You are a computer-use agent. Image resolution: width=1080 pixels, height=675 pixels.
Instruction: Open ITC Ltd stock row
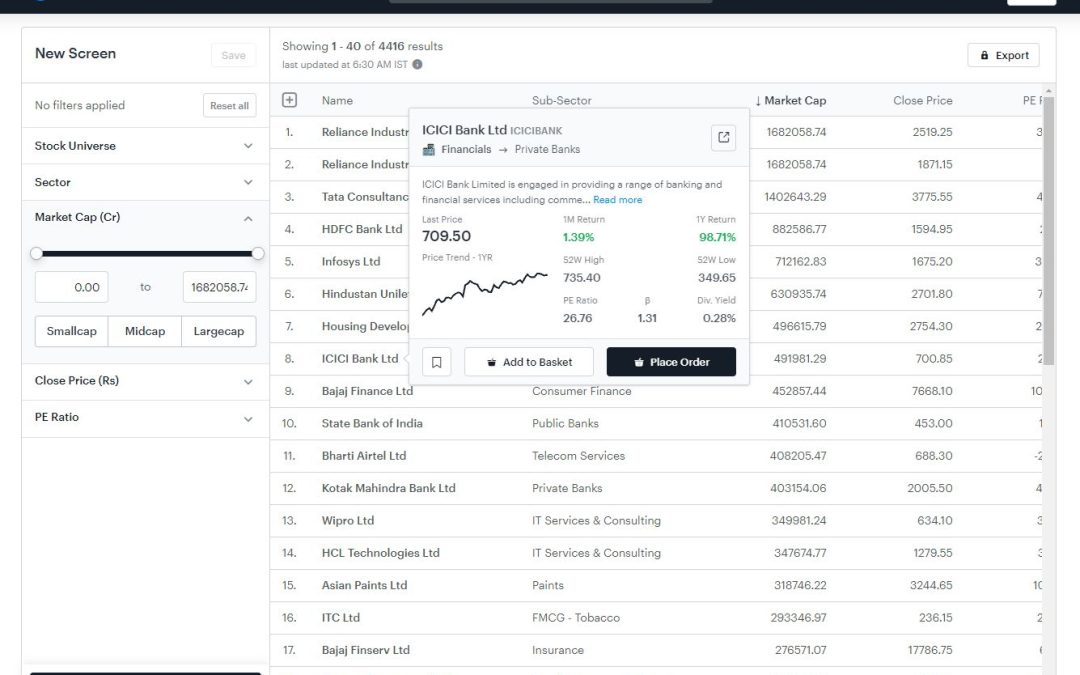pyautogui.click(x=341, y=618)
